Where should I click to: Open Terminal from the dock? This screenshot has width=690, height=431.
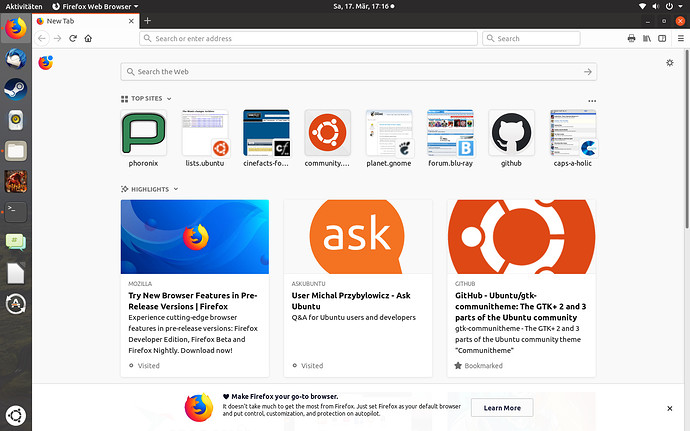(16, 212)
